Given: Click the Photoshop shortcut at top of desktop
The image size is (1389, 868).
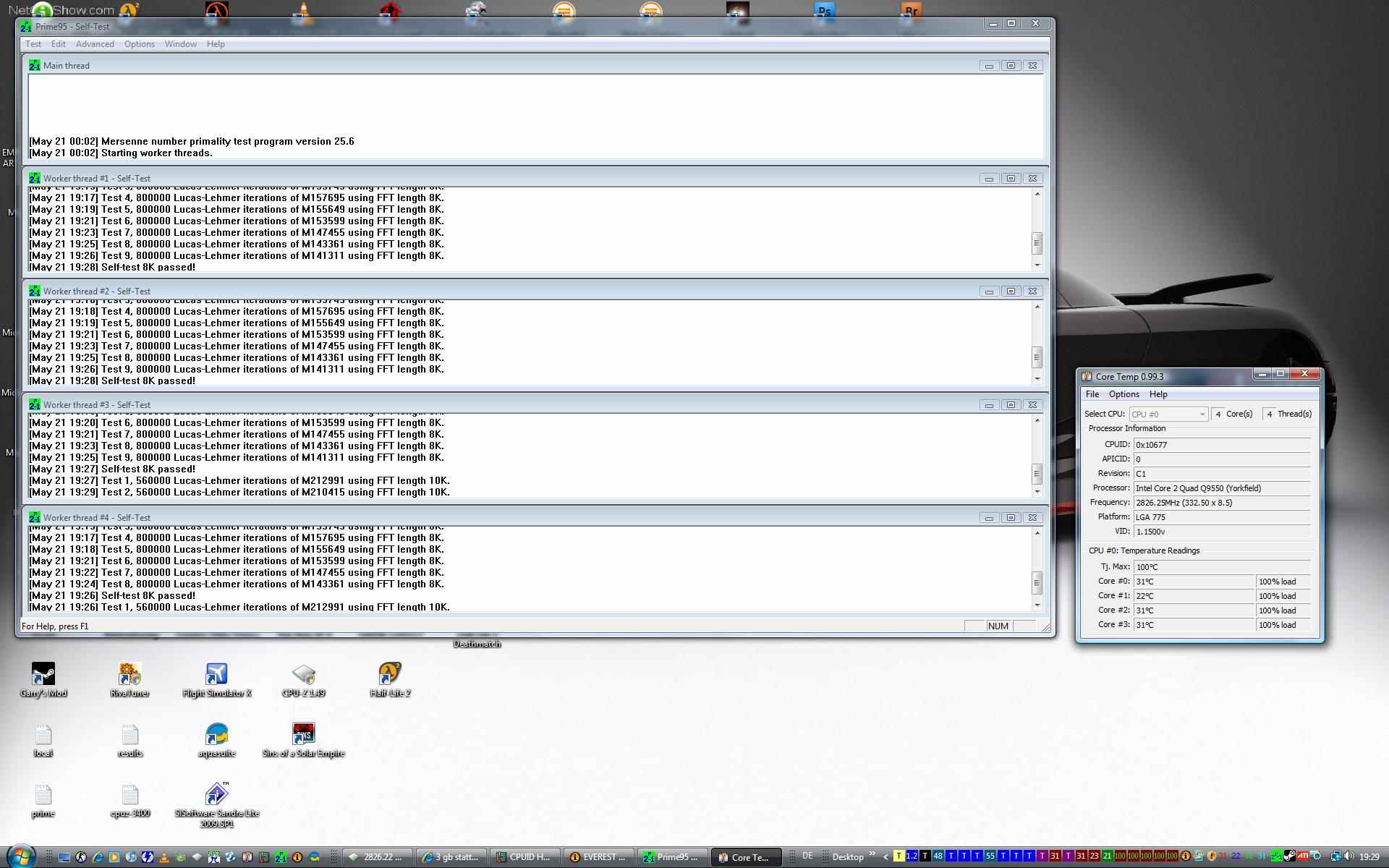Looking at the screenshot, I should [824, 11].
